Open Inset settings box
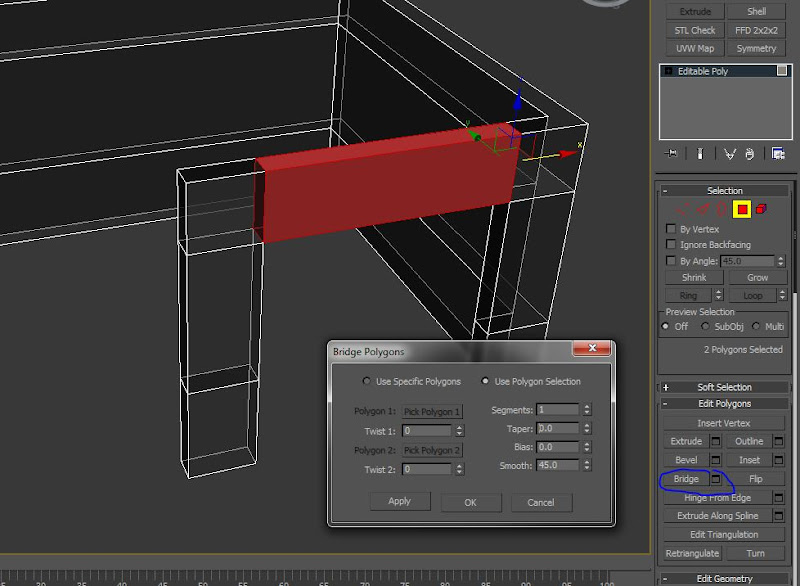This screenshot has height=586, width=800. pos(779,460)
